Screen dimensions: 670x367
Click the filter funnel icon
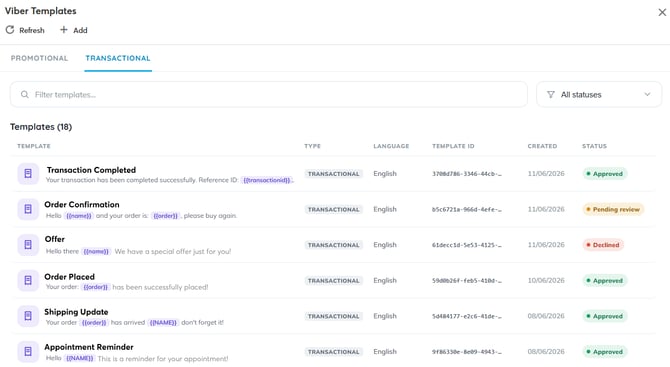click(x=551, y=94)
